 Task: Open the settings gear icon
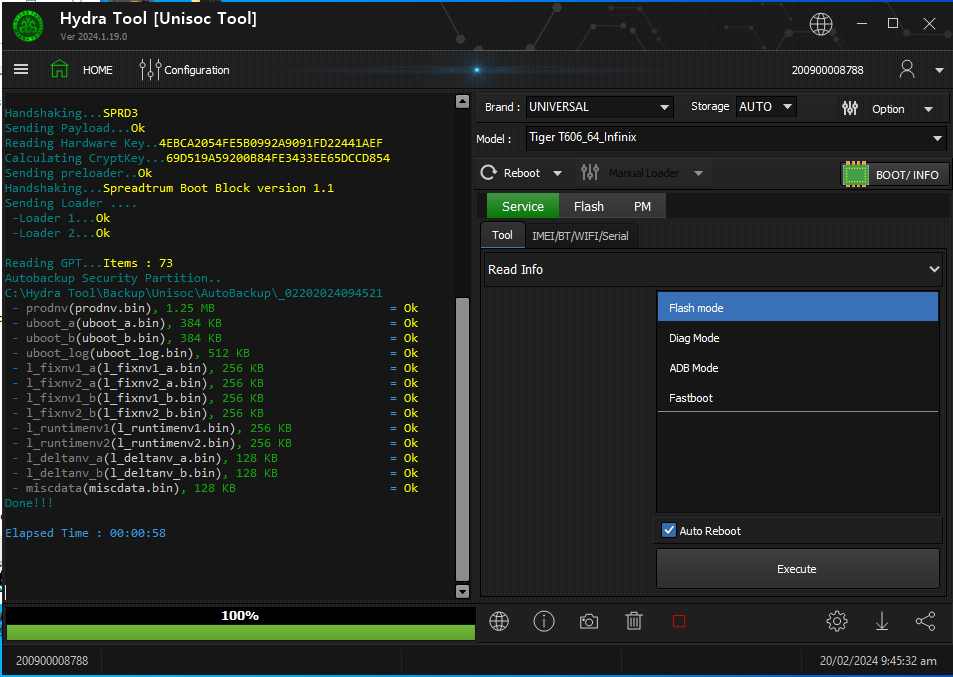(836, 621)
